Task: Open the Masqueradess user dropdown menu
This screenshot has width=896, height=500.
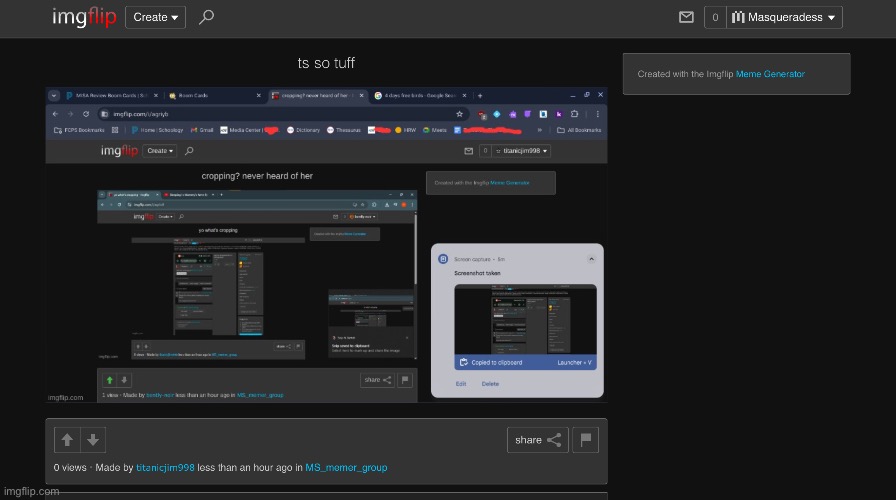Action: [786, 17]
